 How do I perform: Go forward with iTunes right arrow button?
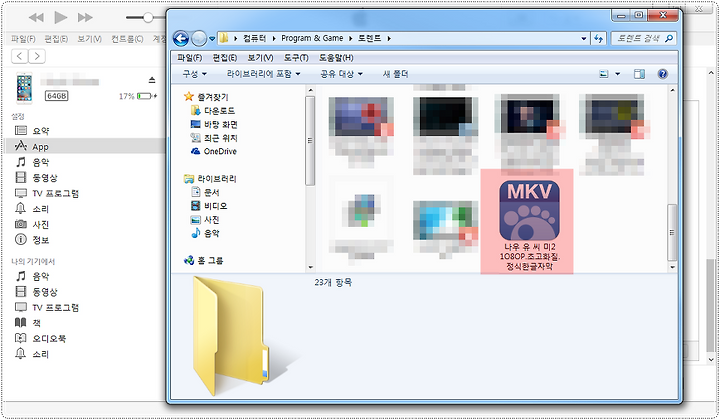click(37, 56)
